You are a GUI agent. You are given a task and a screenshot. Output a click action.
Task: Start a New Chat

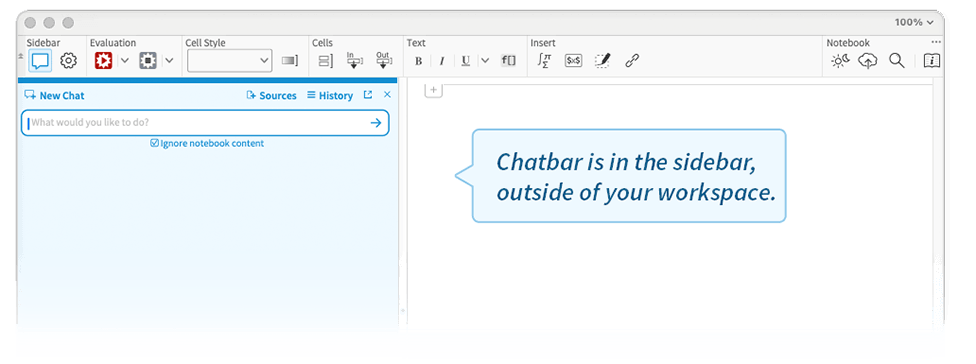point(54,95)
